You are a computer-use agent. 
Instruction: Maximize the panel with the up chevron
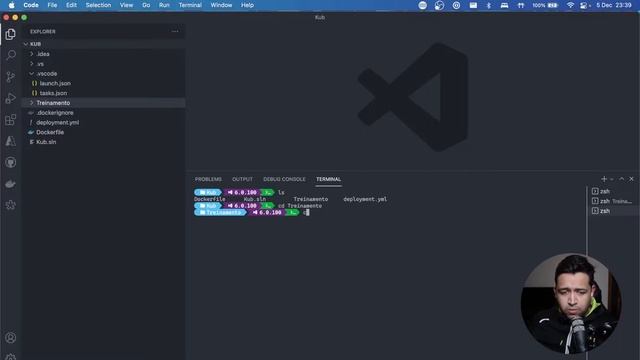pos(621,179)
